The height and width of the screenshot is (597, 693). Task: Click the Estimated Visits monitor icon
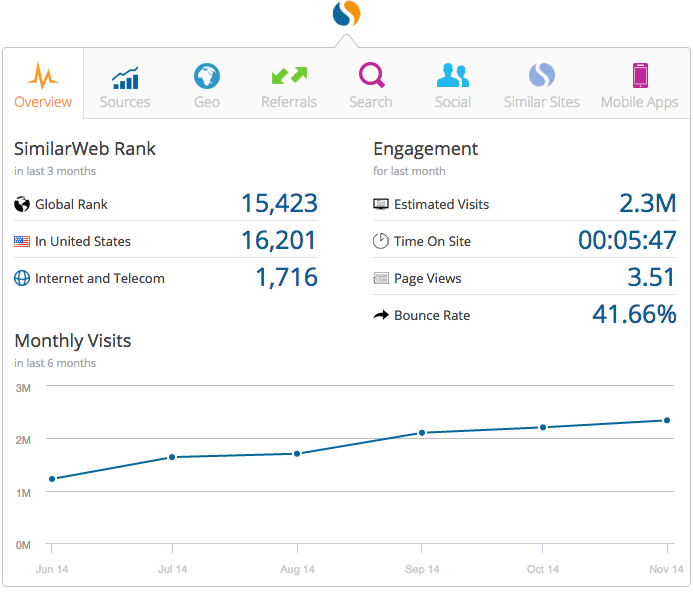click(x=381, y=204)
